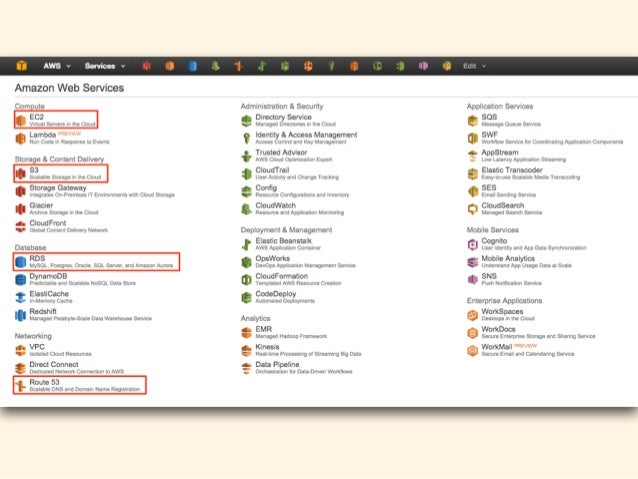The width and height of the screenshot is (638, 479).
Task: Click the Storage Gateway icon
Action: [x=21, y=191]
